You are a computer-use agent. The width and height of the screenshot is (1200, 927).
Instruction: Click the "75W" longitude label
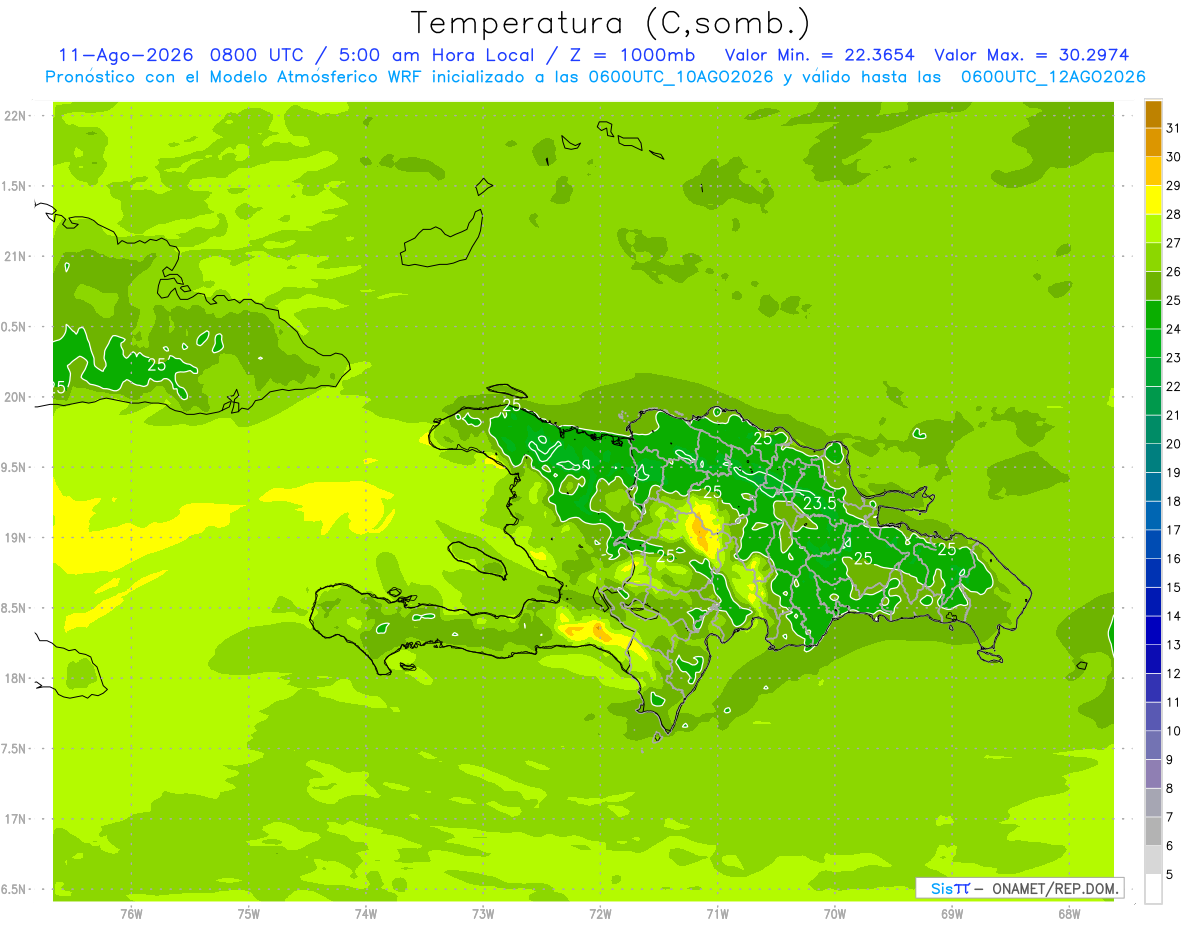(x=249, y=913)
